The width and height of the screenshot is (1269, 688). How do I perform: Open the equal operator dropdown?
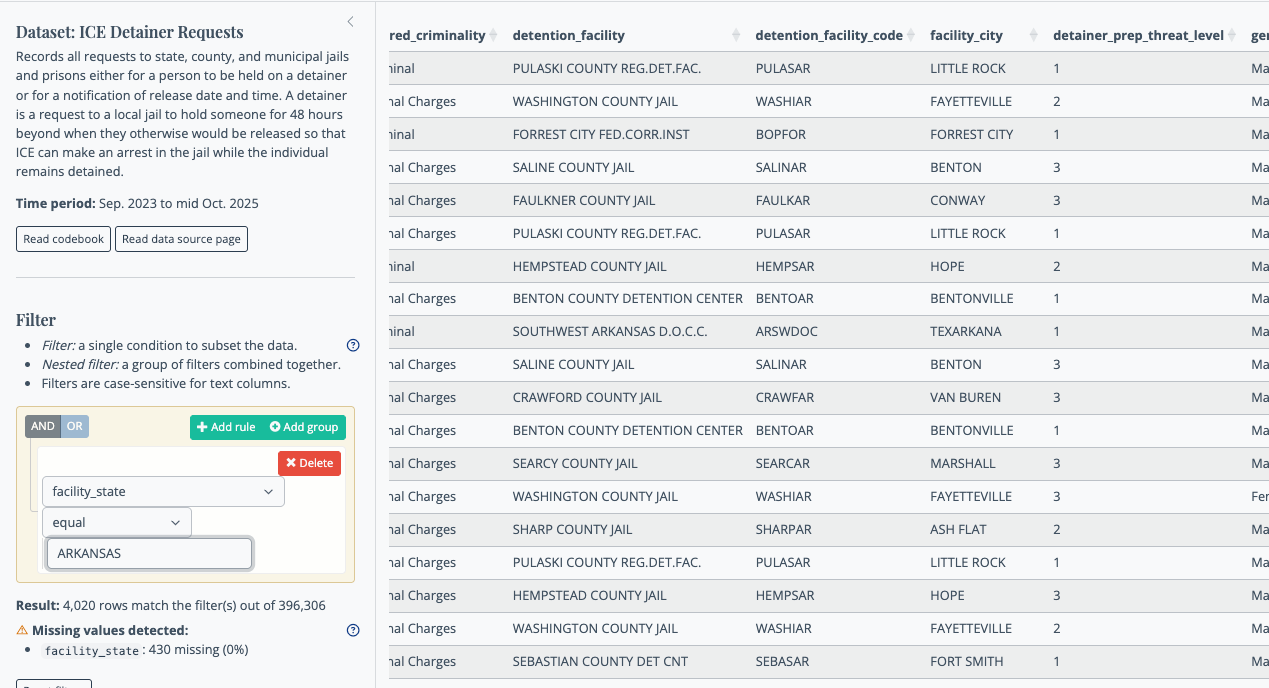coord(116,523)
